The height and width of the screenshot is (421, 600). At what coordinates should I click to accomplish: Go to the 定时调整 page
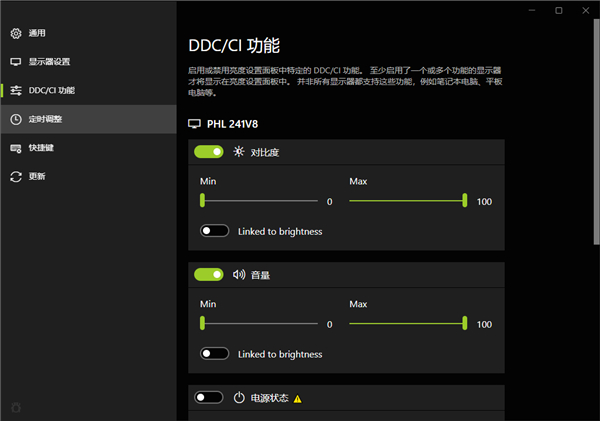(88, 119)
